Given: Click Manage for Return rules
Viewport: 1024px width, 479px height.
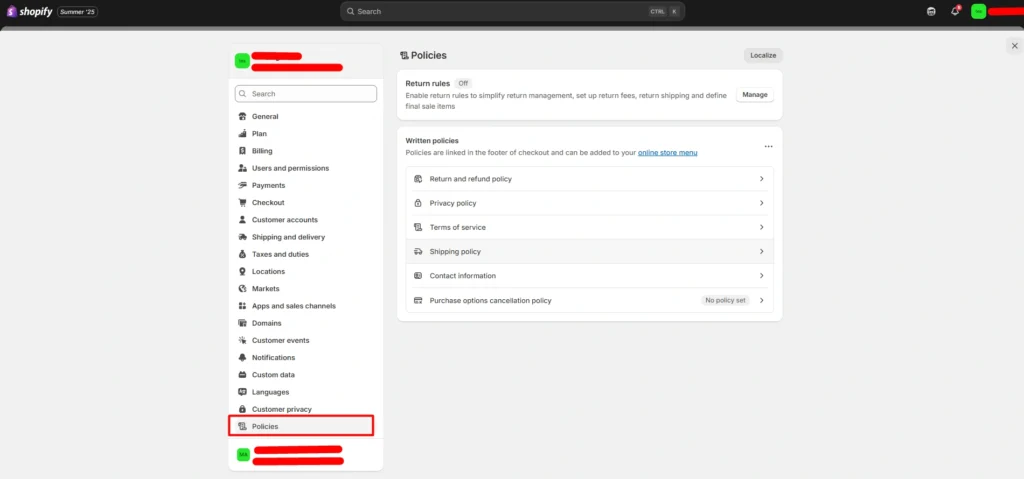Looking at the screenshot, I should coord(755,95).
